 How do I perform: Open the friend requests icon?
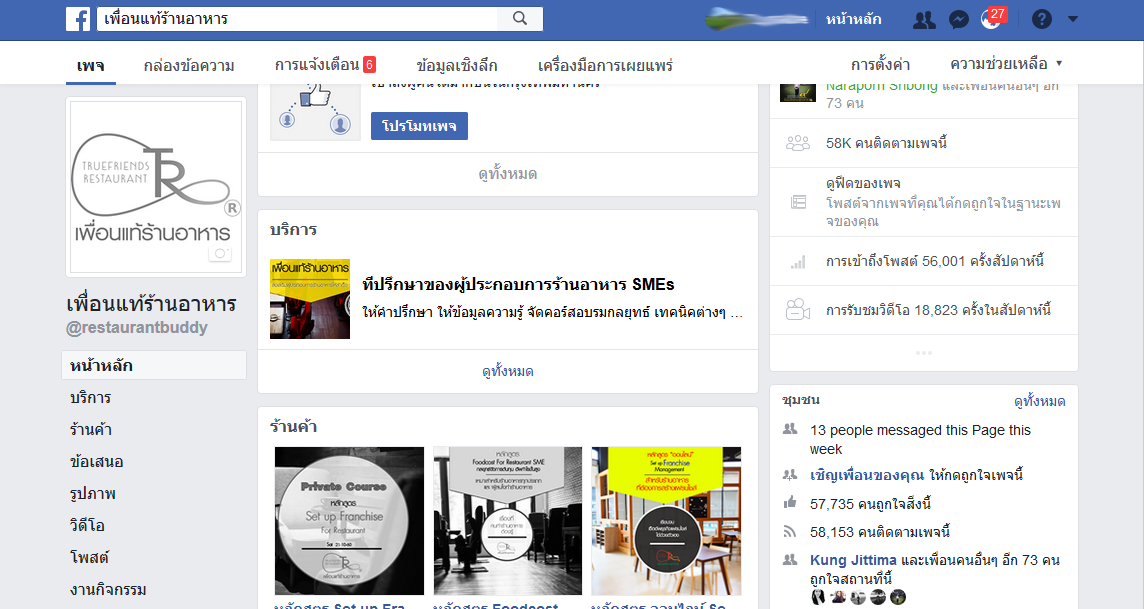point(924,20)
